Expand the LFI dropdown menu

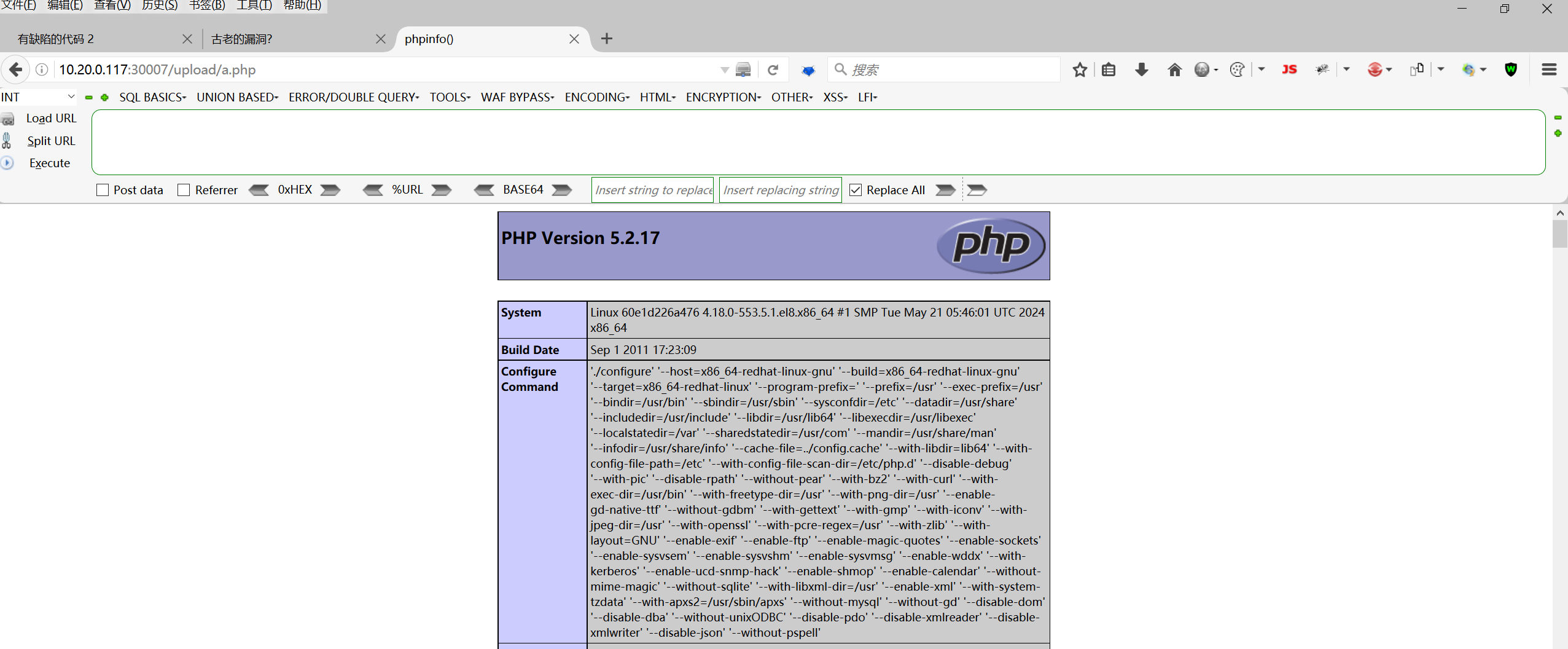click(868, 97)
